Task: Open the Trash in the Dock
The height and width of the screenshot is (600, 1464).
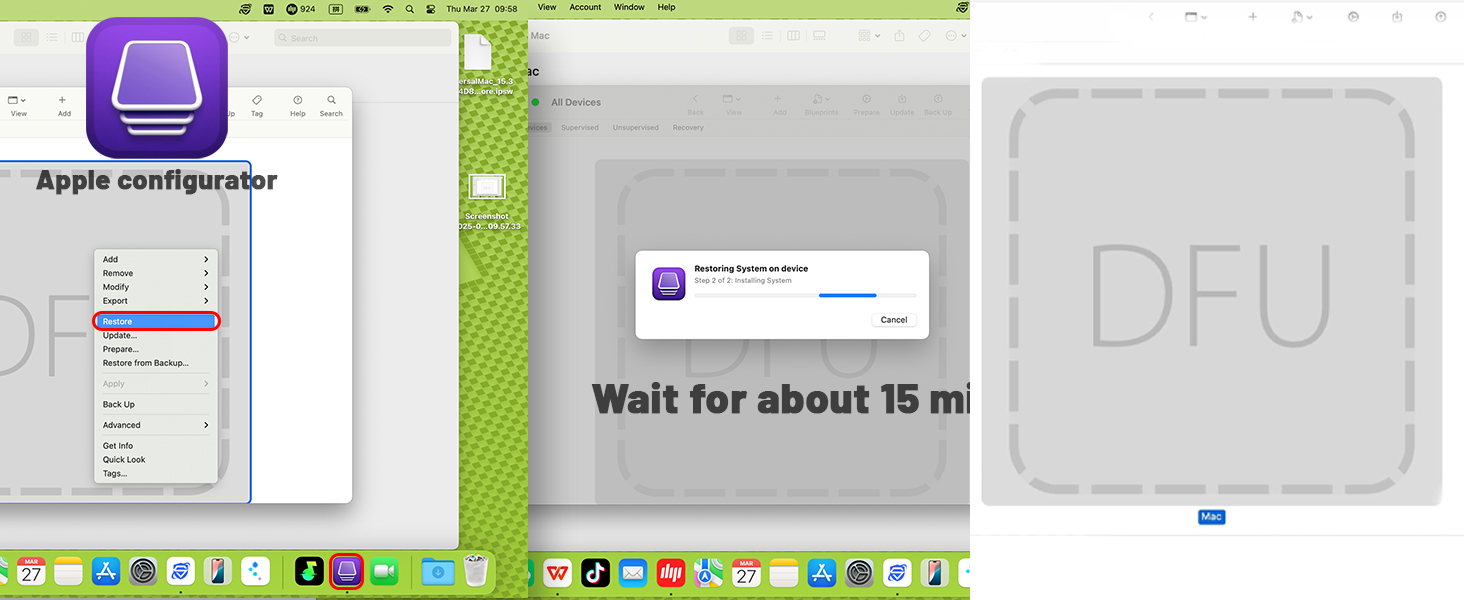Action: [477, 571]
